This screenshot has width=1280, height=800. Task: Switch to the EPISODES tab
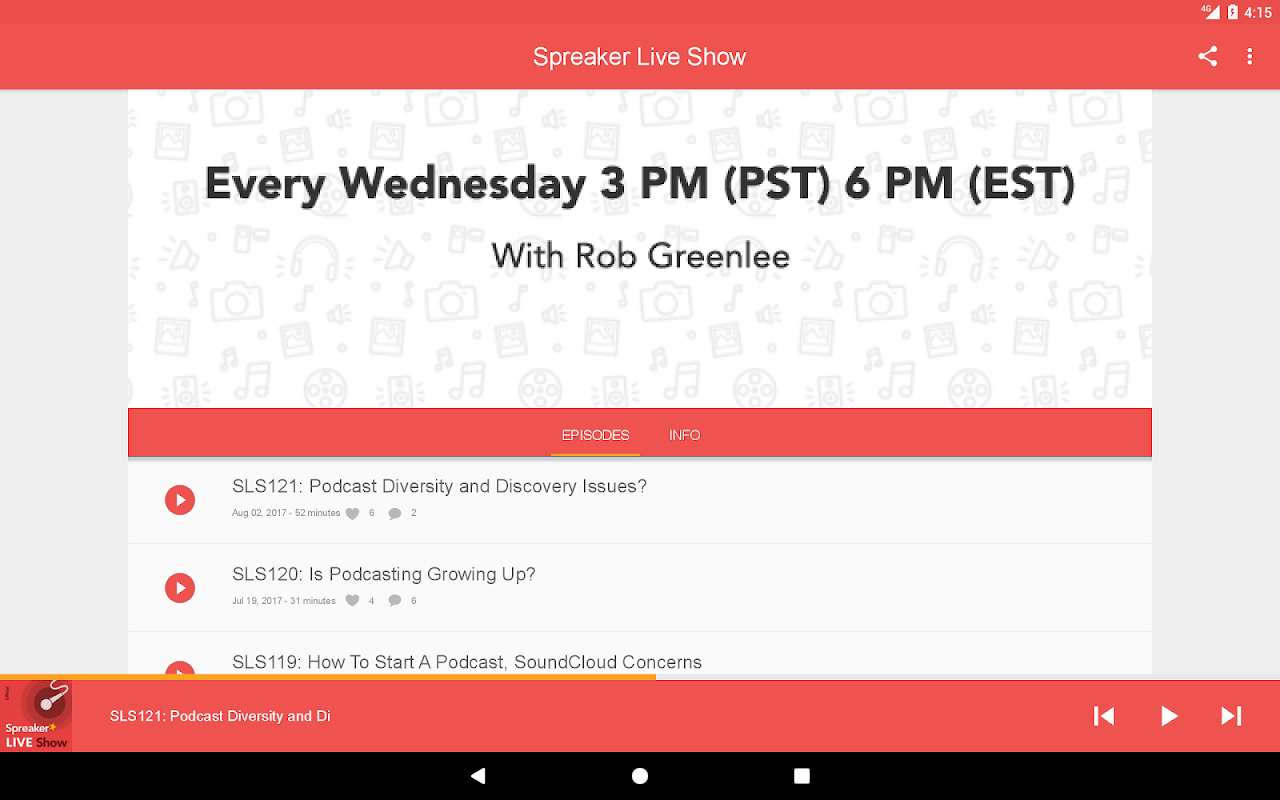(x=595, y=435)
